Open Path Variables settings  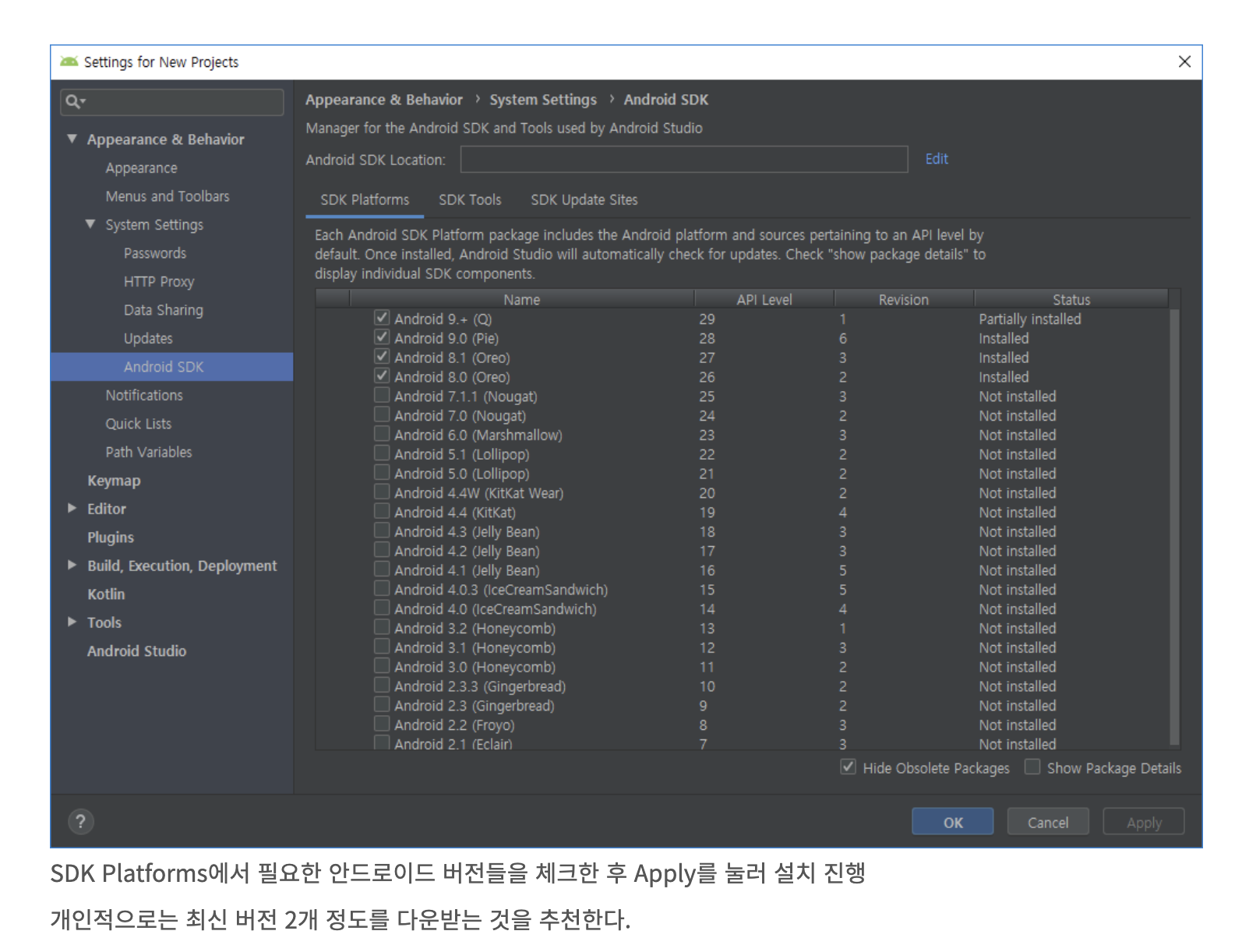149,452
